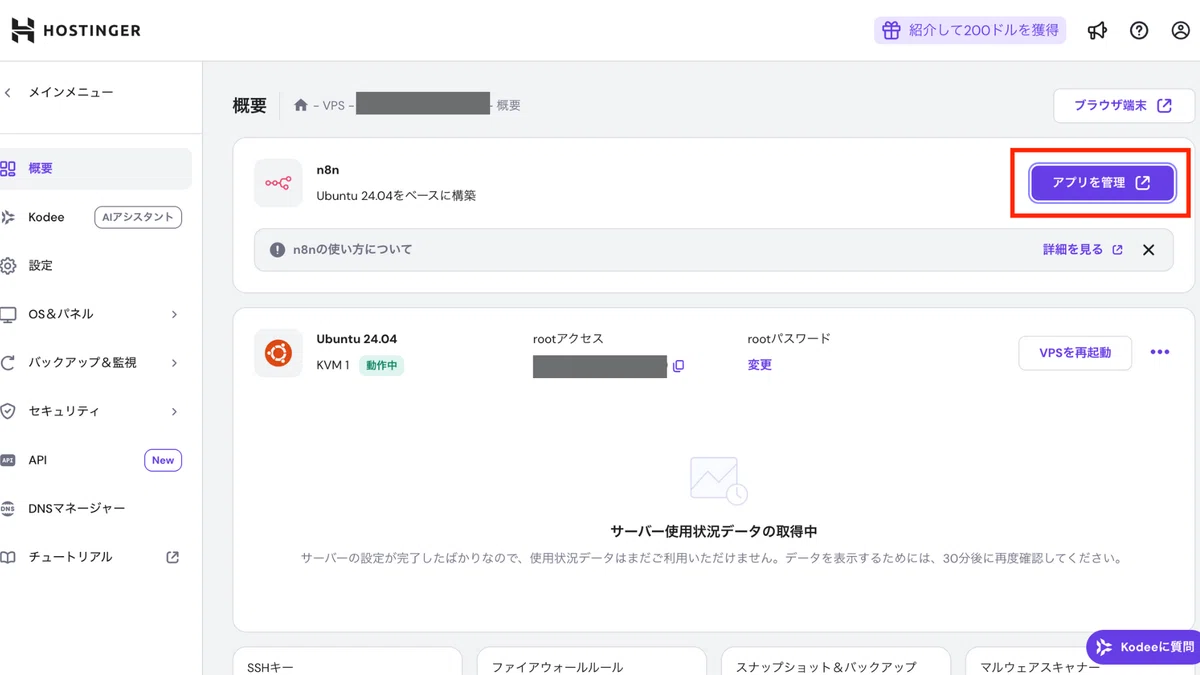Open the Kodeeに質問 chat button
This screenshot has height=675, width=1200.
[1144, 647]
